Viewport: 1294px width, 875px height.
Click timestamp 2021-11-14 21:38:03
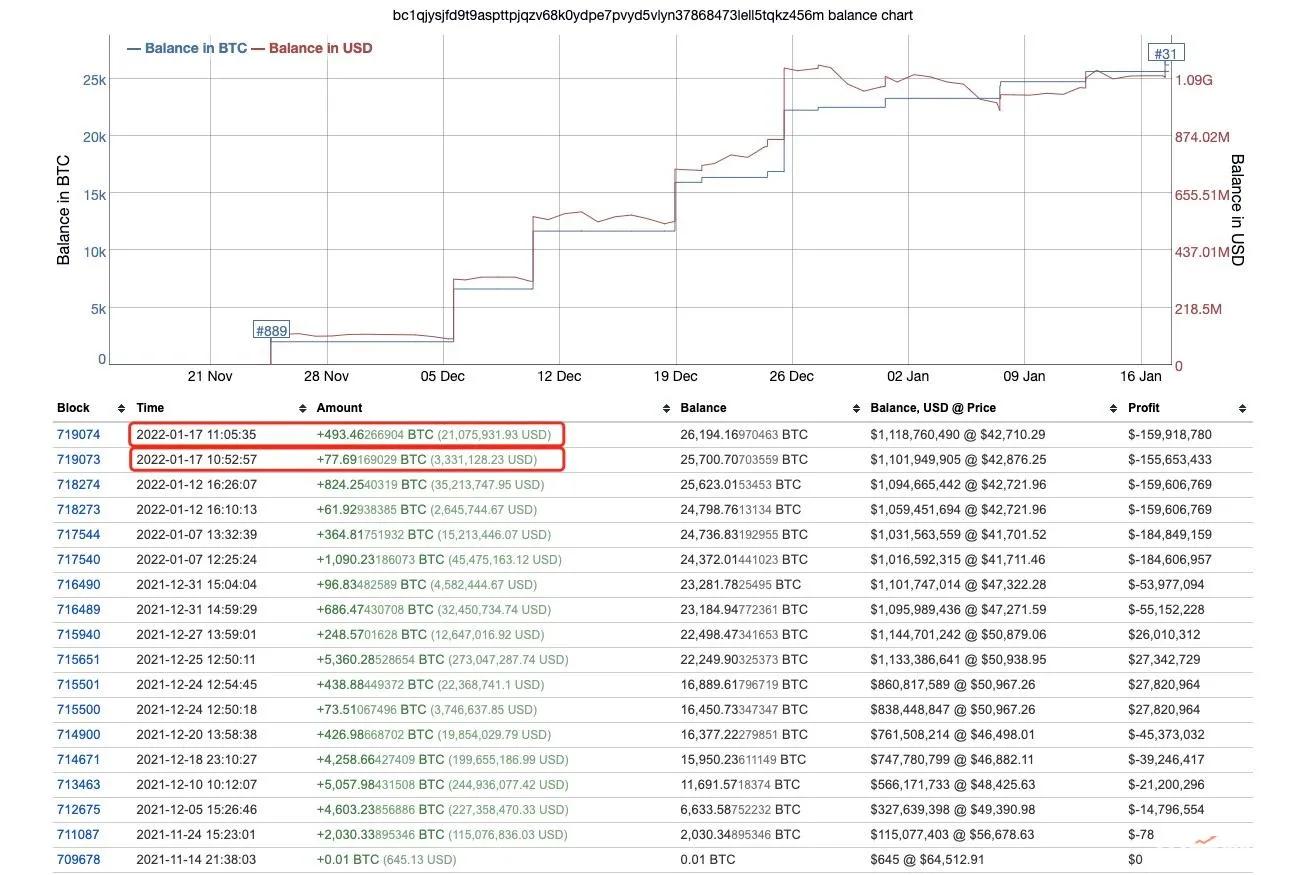click(x=196, y=859)
